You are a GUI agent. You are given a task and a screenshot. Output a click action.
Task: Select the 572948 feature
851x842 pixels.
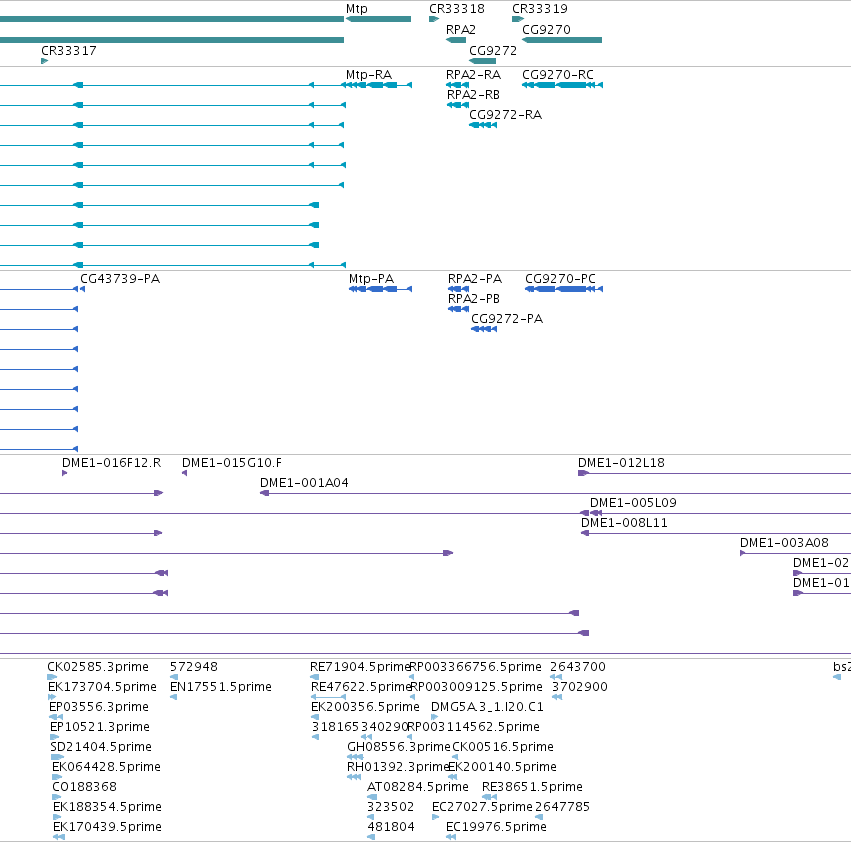(174, 677)
